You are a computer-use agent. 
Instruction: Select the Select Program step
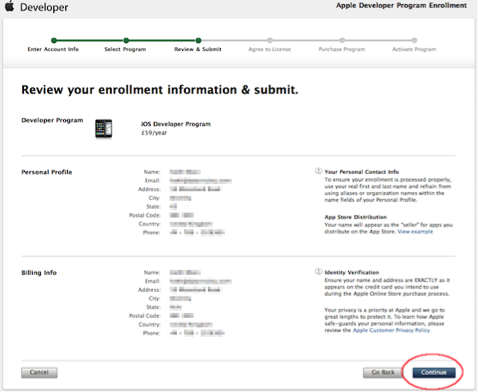(125, 49)
